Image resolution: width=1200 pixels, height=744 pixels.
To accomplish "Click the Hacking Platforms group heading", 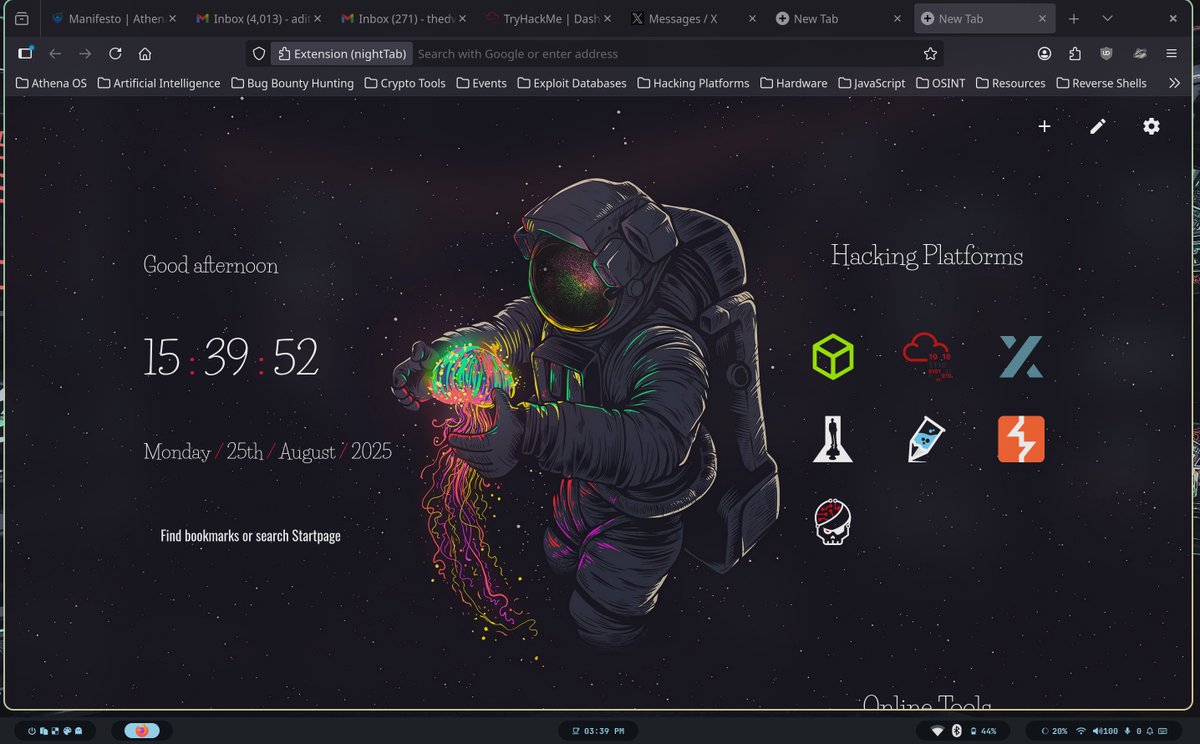I will pyautogui.click(x=927, y=256).
